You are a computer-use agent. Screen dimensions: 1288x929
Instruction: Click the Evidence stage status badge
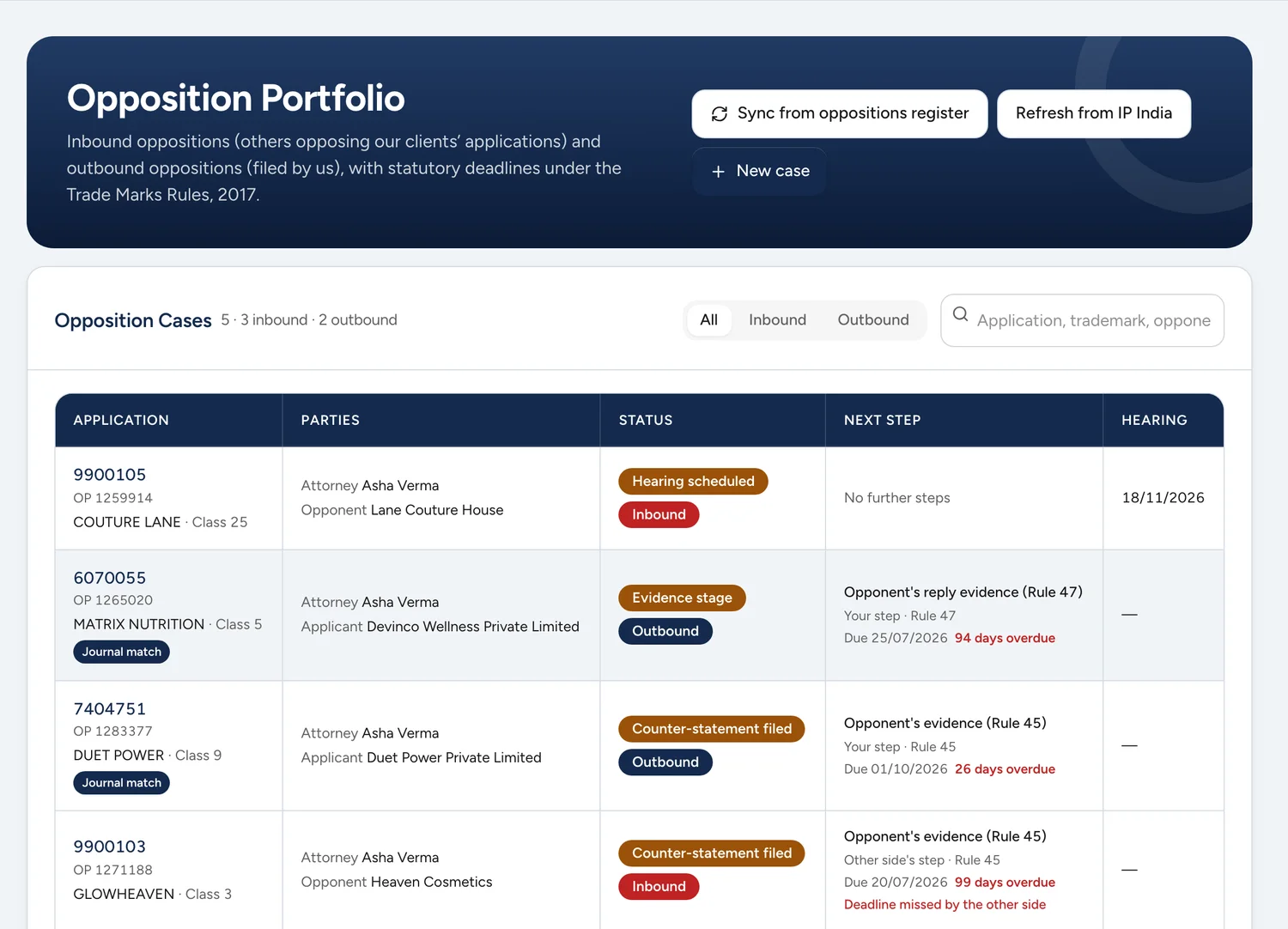tap(682, 598)
